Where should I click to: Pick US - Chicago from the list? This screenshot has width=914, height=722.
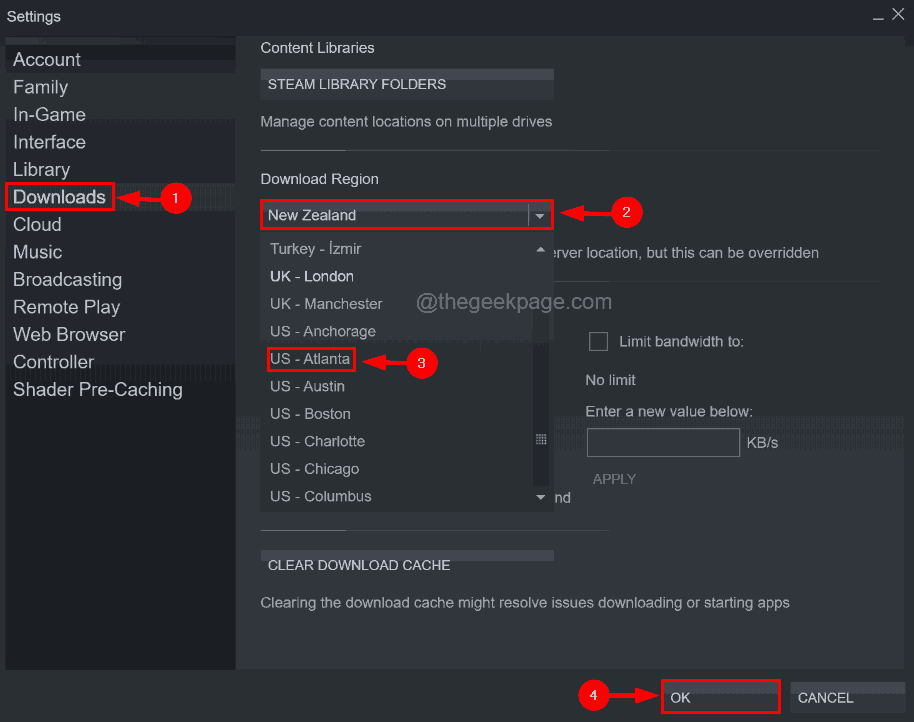(314, 469)
